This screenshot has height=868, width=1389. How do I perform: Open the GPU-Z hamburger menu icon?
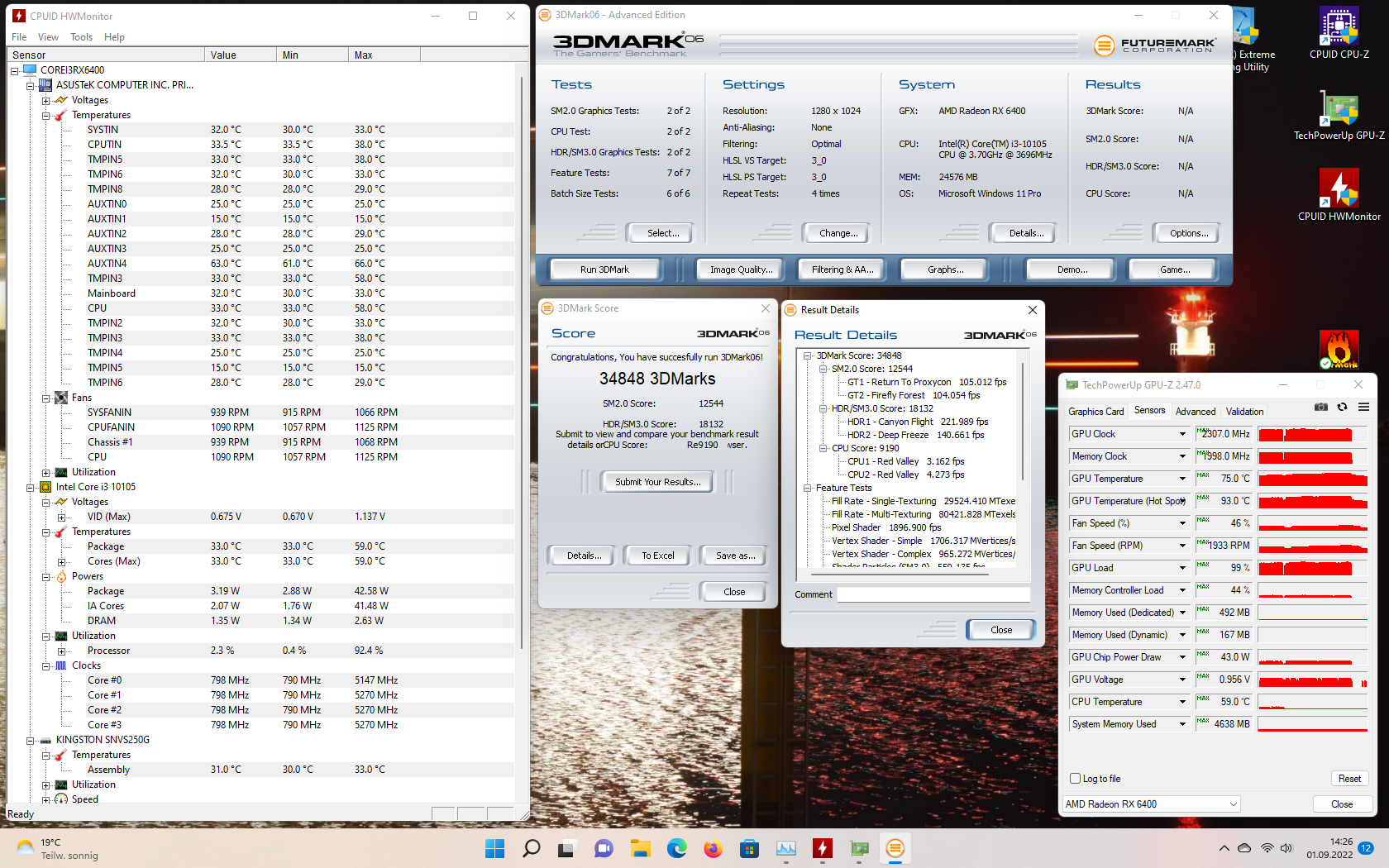pos(1363,407)
